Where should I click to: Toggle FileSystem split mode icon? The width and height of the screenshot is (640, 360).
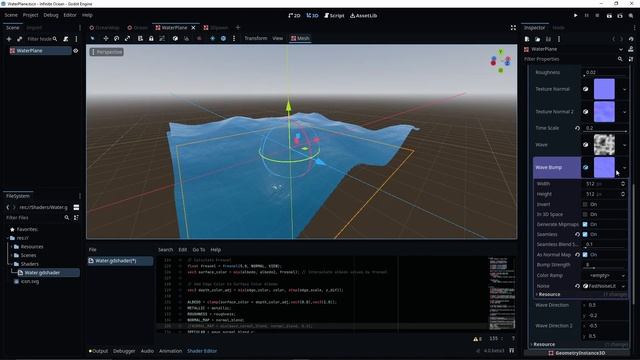point(76,207)
